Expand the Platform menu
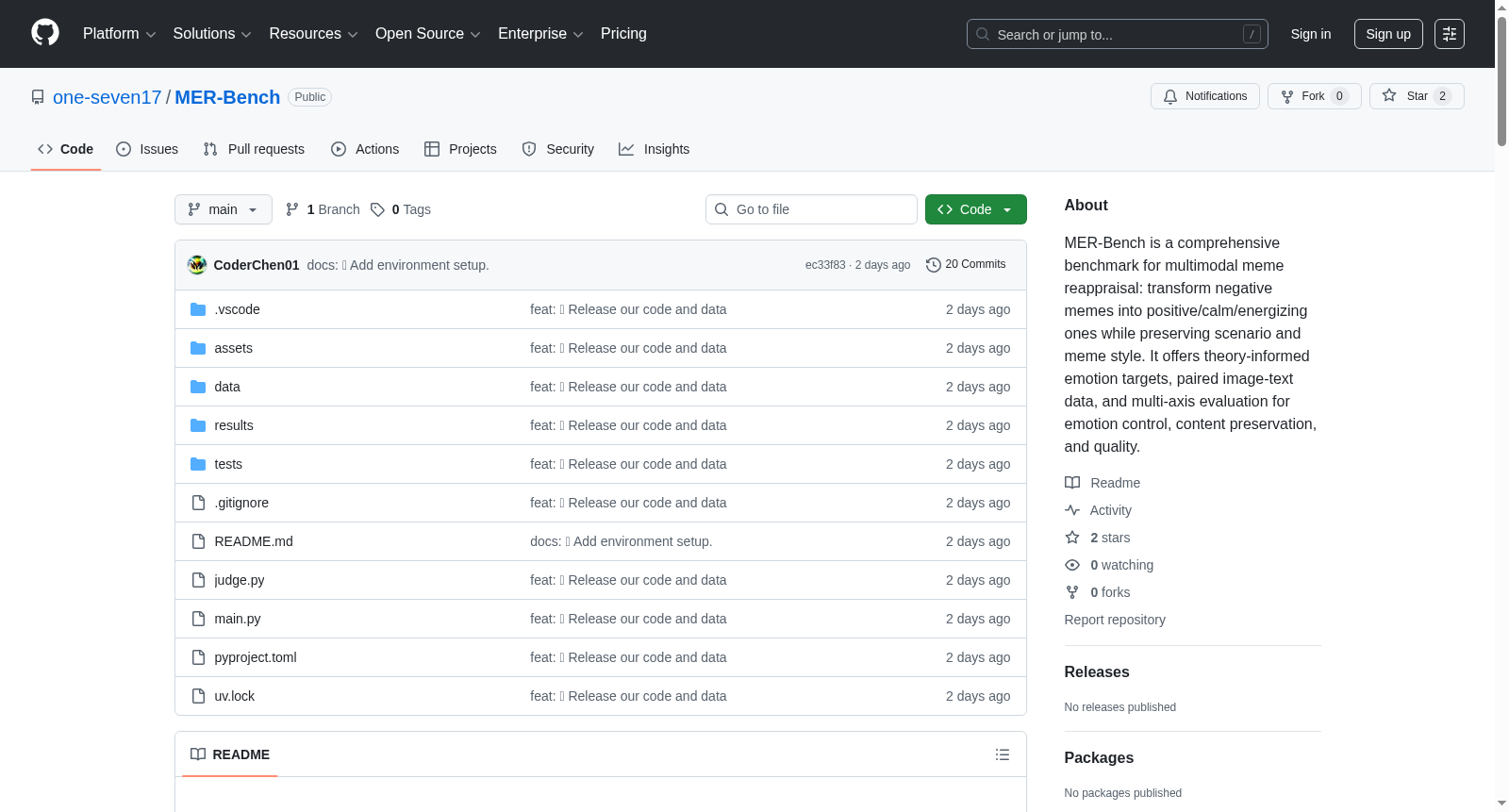 pyautogui.click(x=120, y=34)
